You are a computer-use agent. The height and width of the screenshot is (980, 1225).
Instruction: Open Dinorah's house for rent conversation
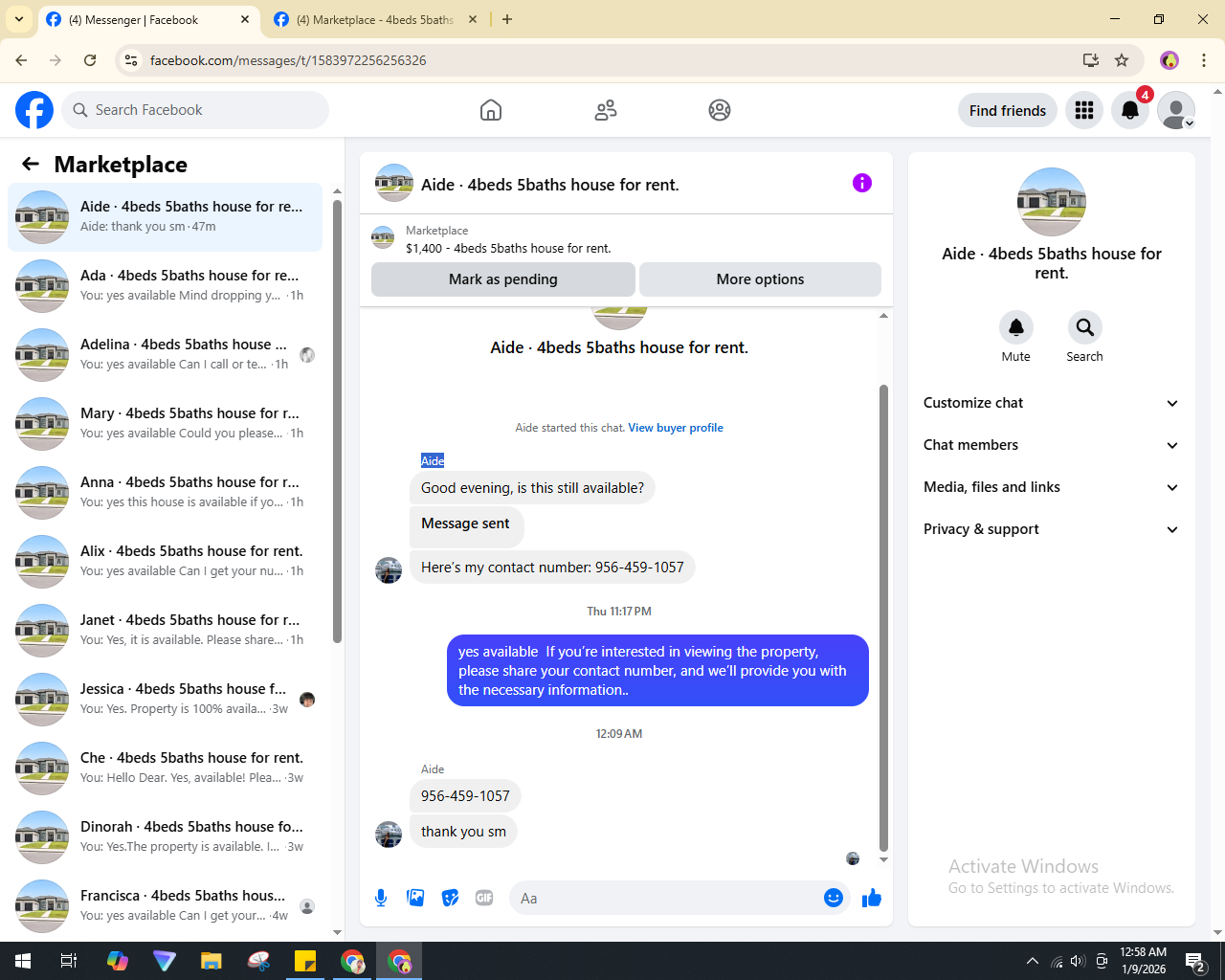pyautogui.click(x=165, y=837)
